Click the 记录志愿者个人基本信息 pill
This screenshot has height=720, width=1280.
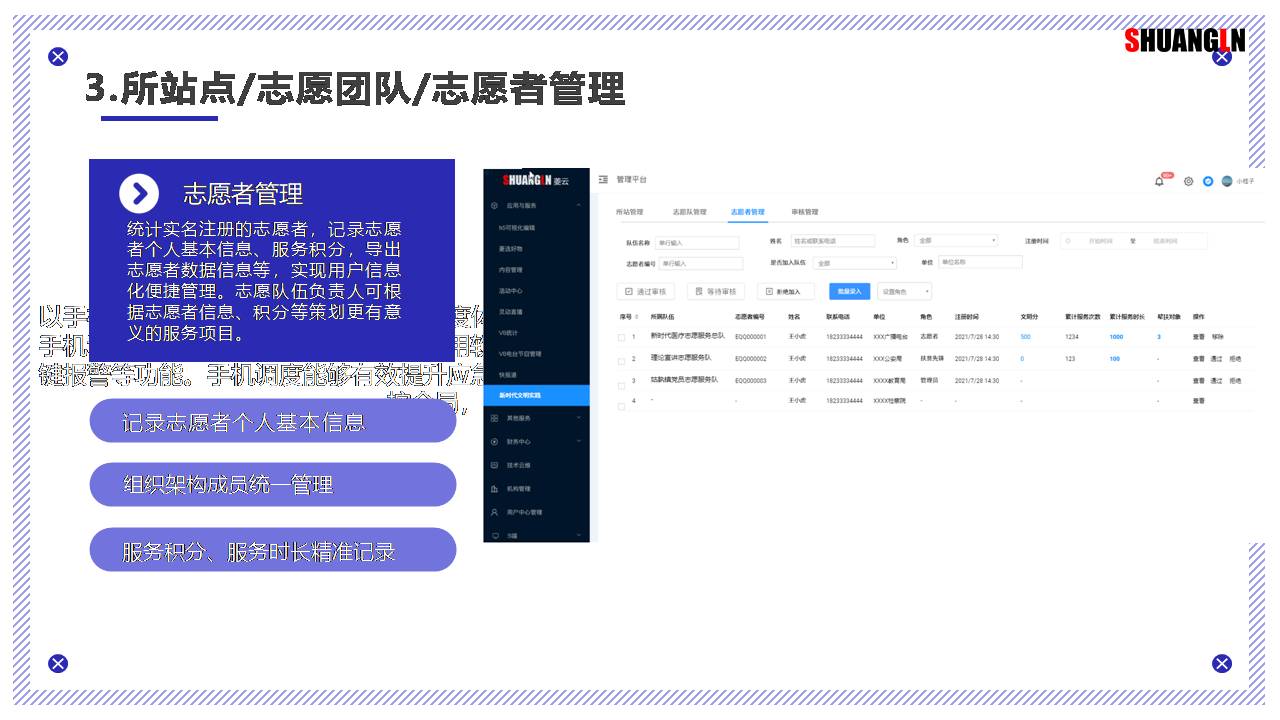pos(273,422)
